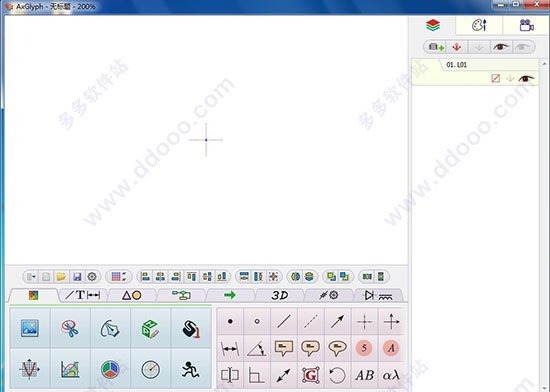The image size is (550, 392).
Task: Insert the circled letter A label
Action: [391, 348]
